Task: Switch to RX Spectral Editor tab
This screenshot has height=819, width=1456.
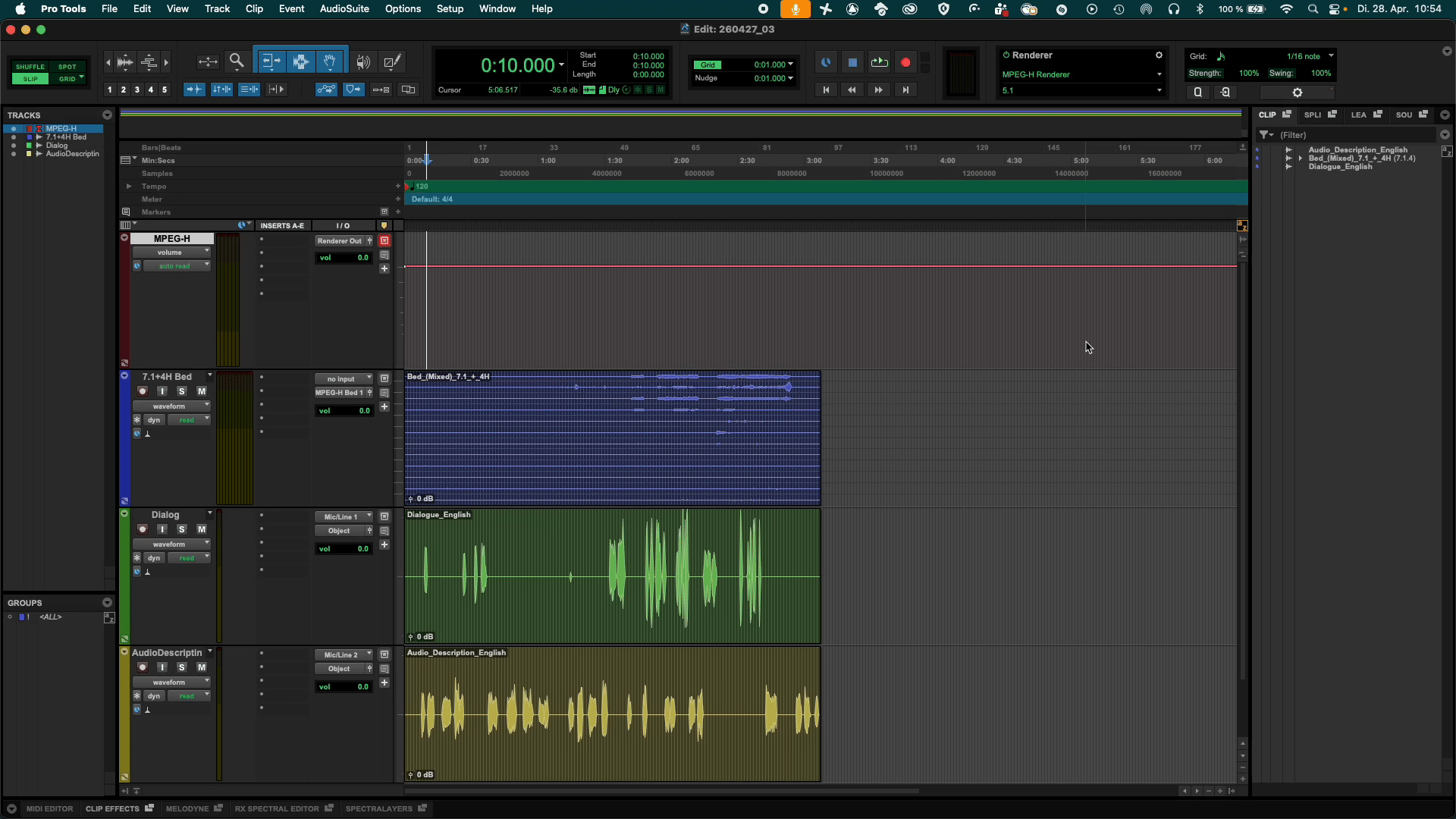Action: [x=277, y=808]
